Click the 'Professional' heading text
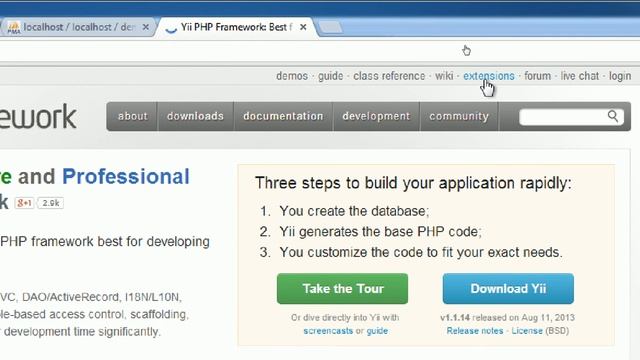Image resolution: width=640 pixels, height=360 pixels. 126,177
